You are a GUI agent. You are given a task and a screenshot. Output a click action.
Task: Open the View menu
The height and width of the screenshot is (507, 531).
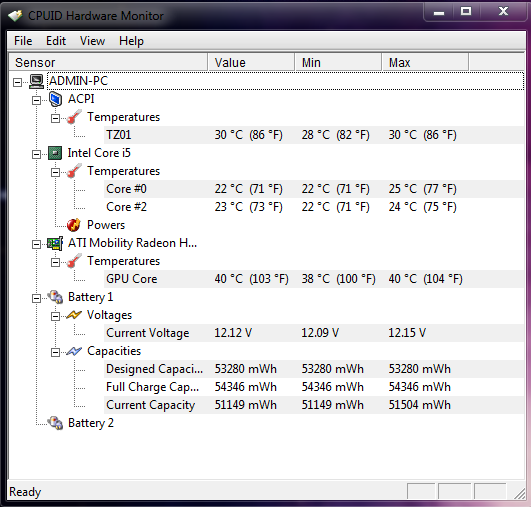click(92, 41)
